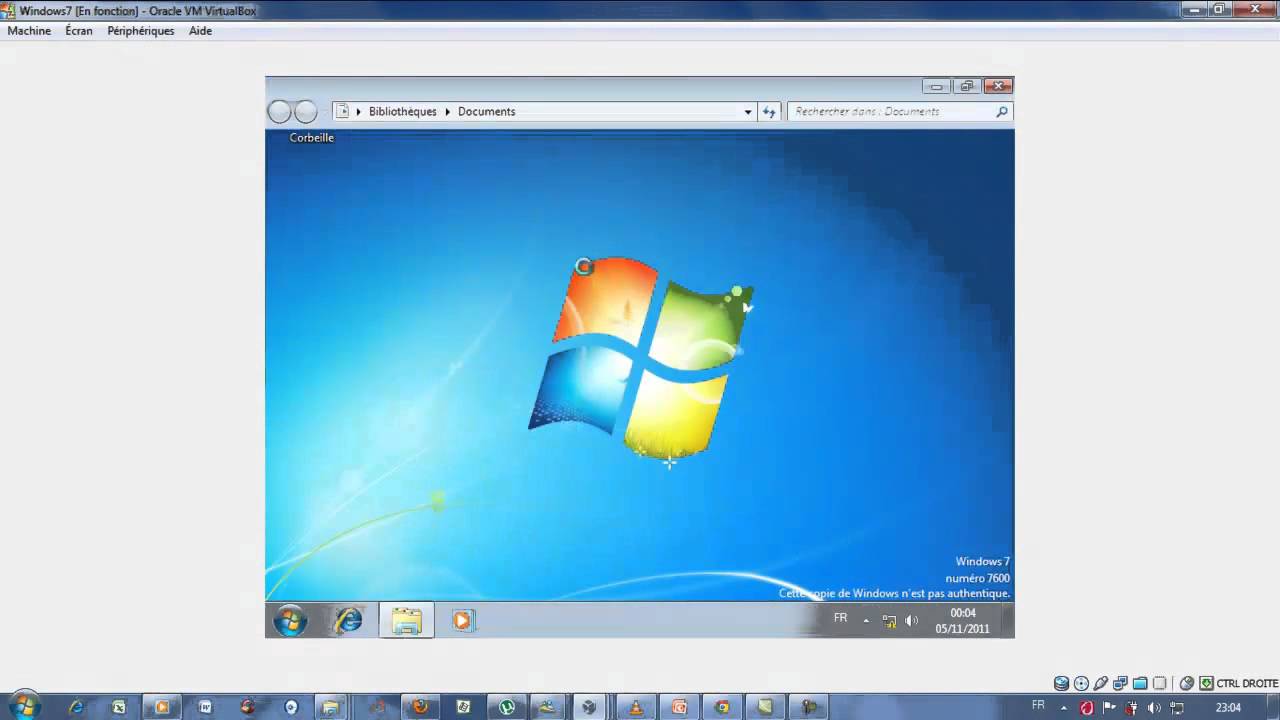Click the search magnifier in Explorer
Image resolution: width=1280 pixels, height=720 pixels.
point(1002,112)
